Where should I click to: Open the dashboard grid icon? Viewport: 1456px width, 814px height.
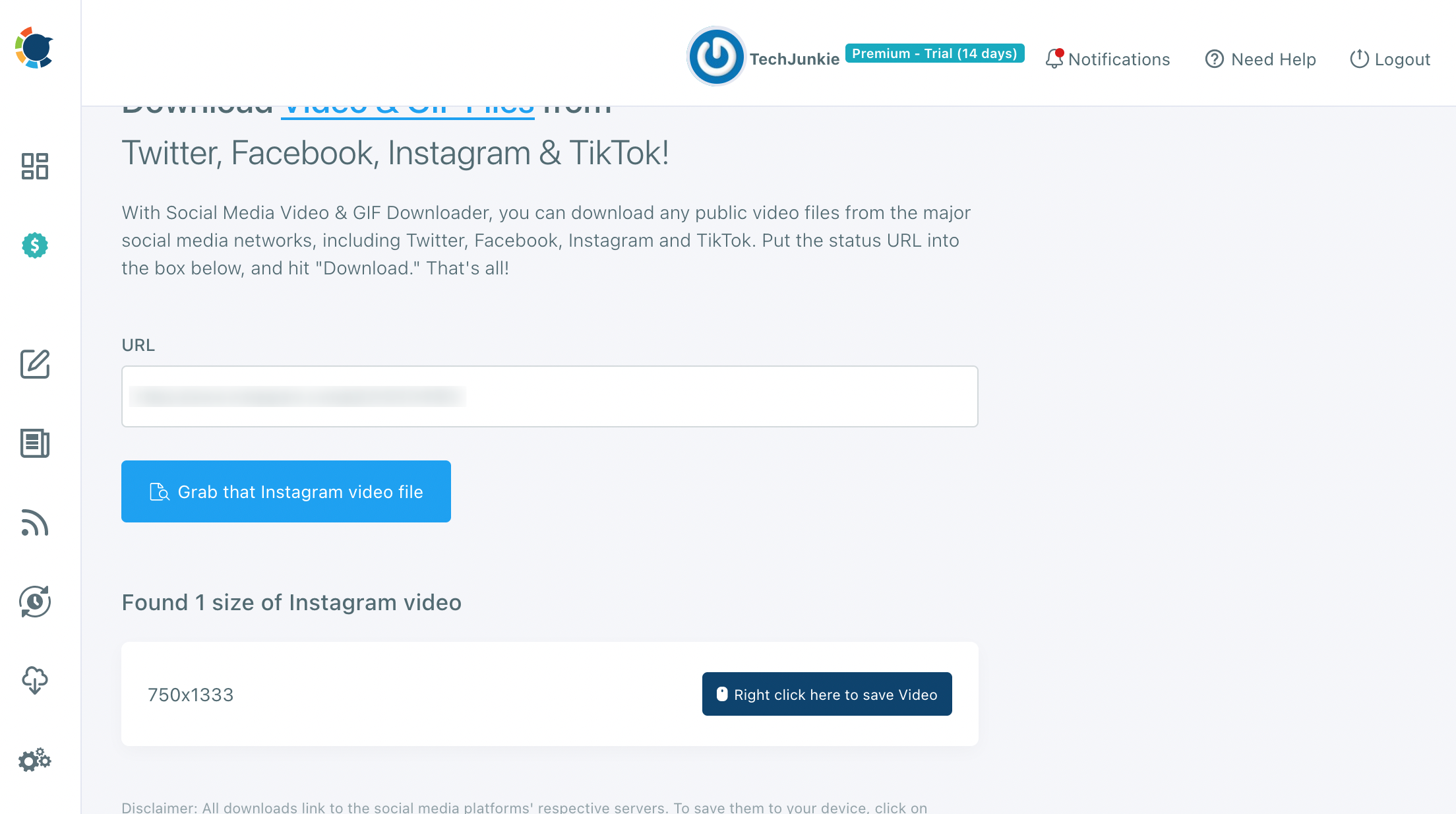point(34,166)
